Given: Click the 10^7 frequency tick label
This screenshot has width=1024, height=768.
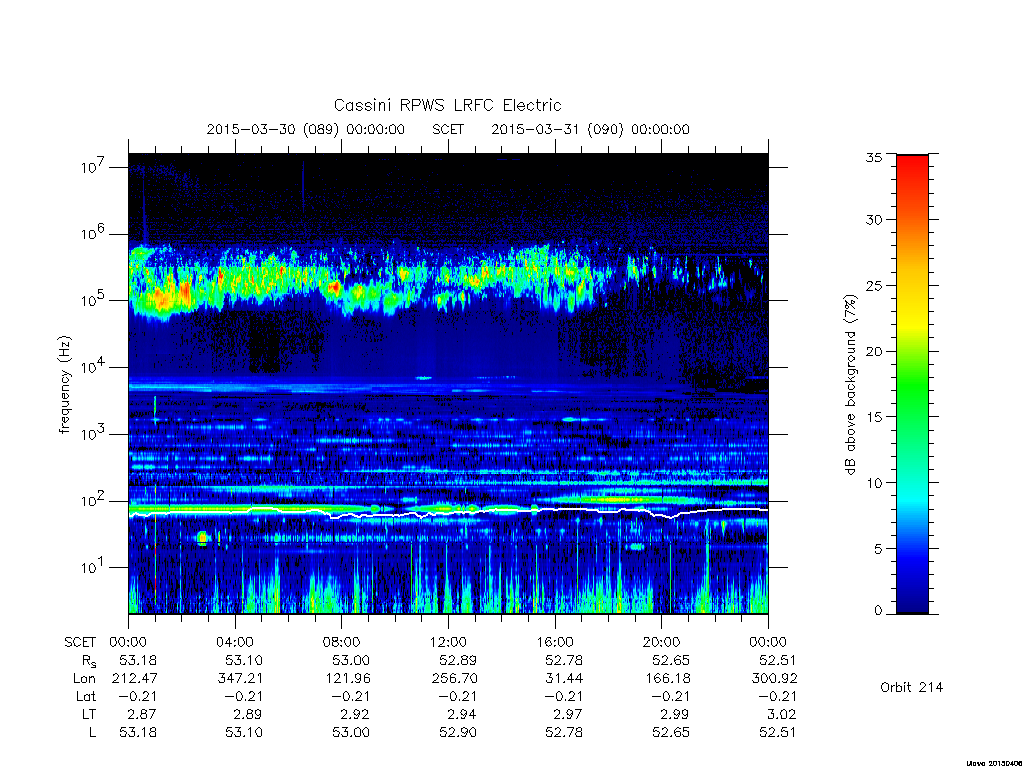Looking at the screenshot, I should click(x=93, y=167).
